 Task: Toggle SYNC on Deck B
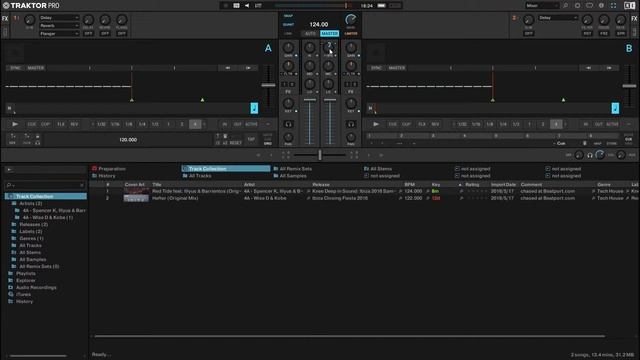[x=376, y=68]
